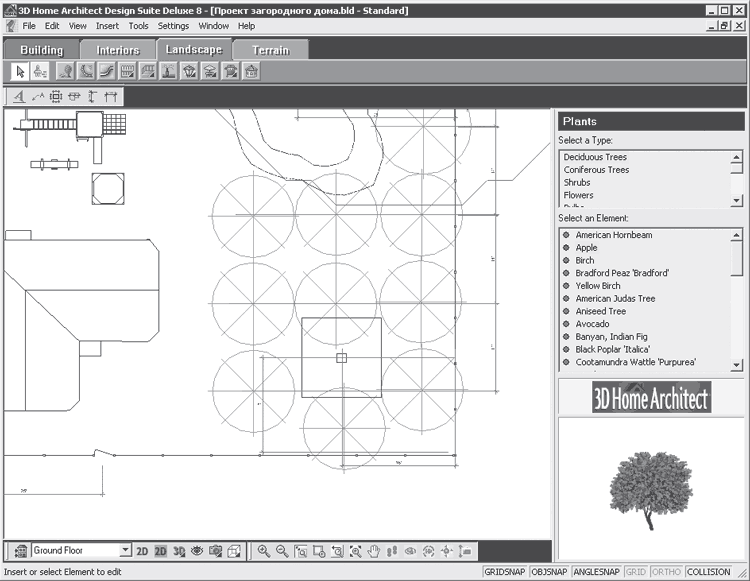Image resolution: width=750 pixels, height=581 pixels.
Task: Select Coniferous Trees plant type
Action: coord(596,170)
